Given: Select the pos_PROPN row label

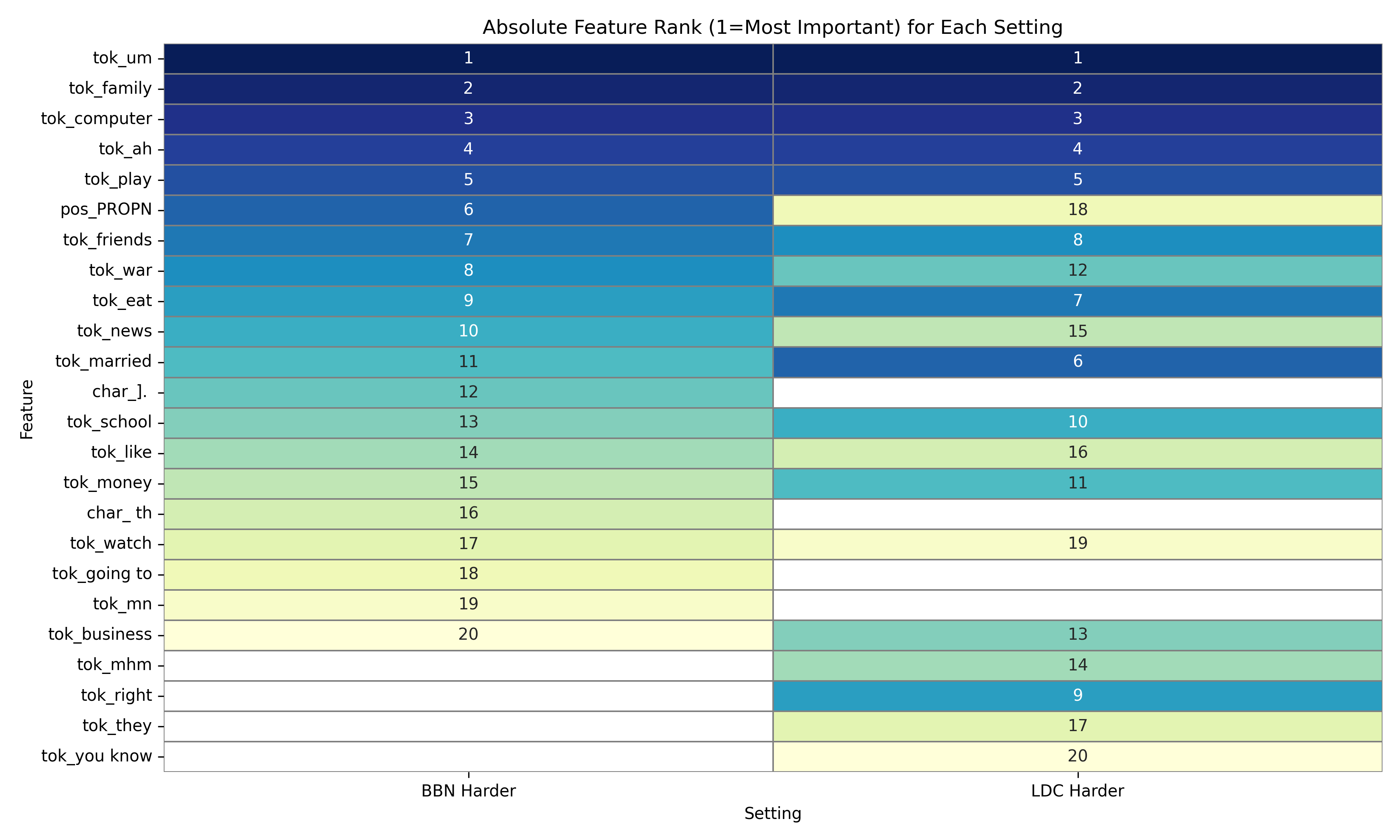Looking at the screenshot, I should click(x=106, y=210).
